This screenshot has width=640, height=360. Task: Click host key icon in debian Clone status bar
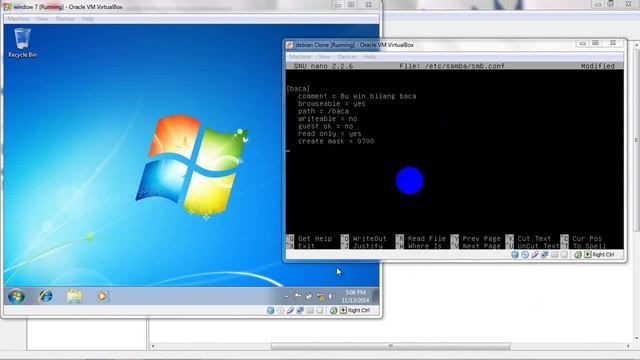click(588, 255)
